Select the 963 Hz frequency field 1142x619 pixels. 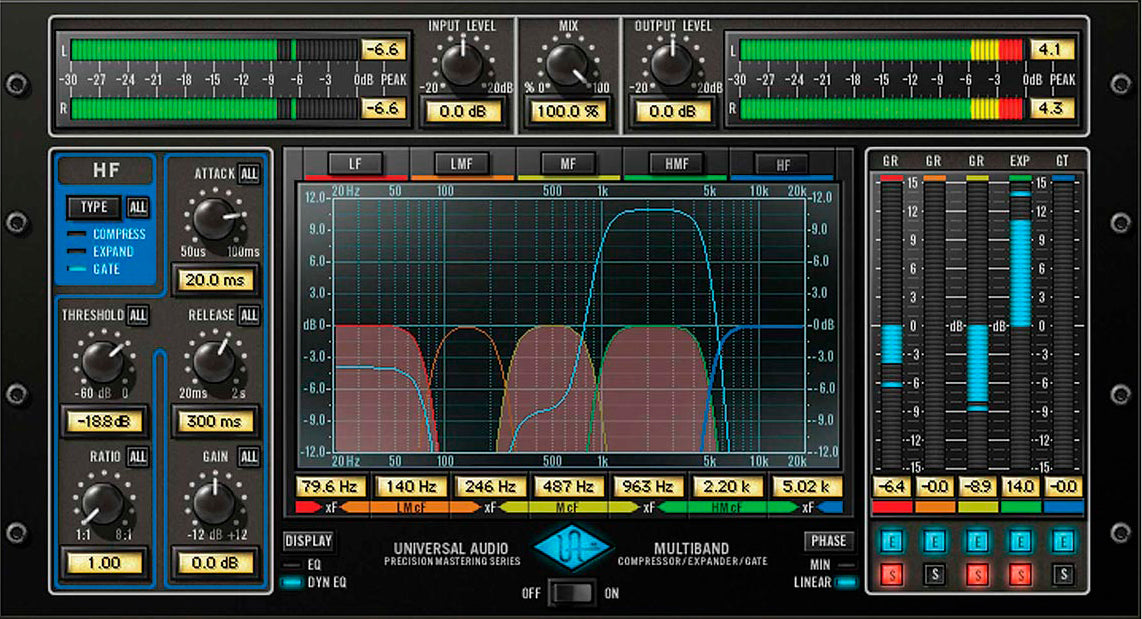[x=648, y=487]
